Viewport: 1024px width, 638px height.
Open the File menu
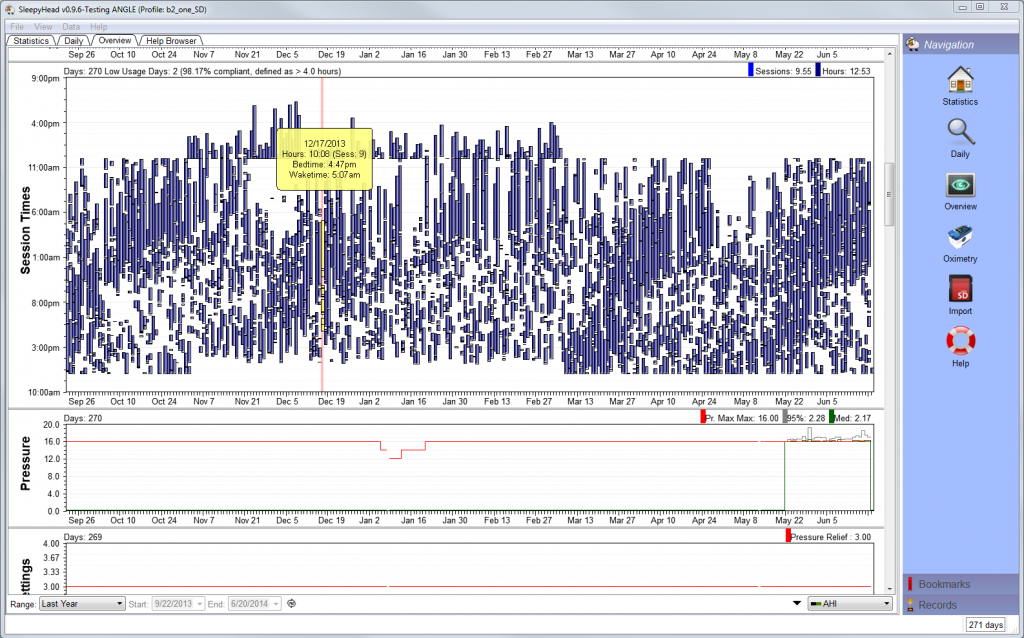(x=17, y=27)
